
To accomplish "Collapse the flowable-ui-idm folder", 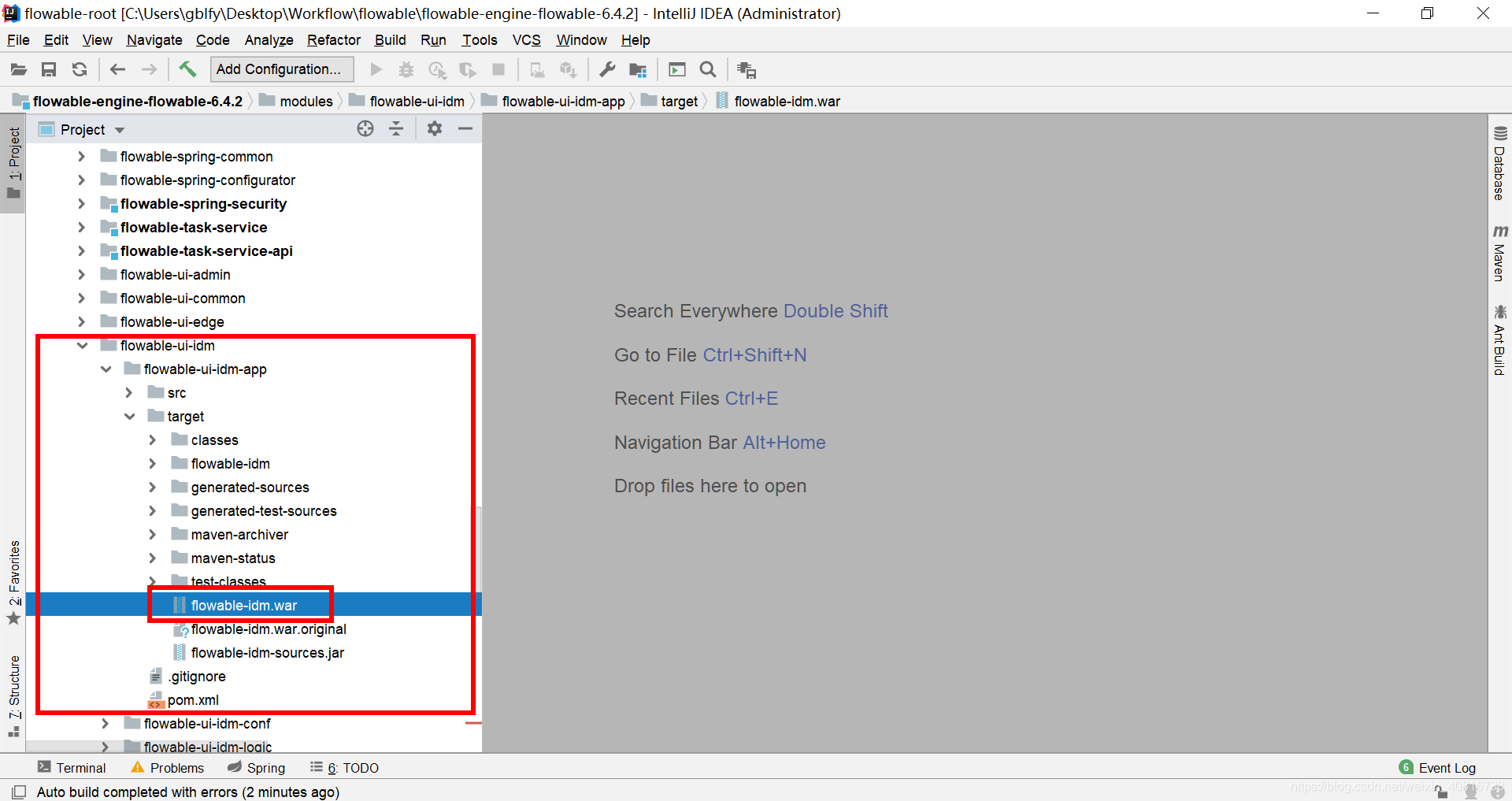I will (82, 346).
